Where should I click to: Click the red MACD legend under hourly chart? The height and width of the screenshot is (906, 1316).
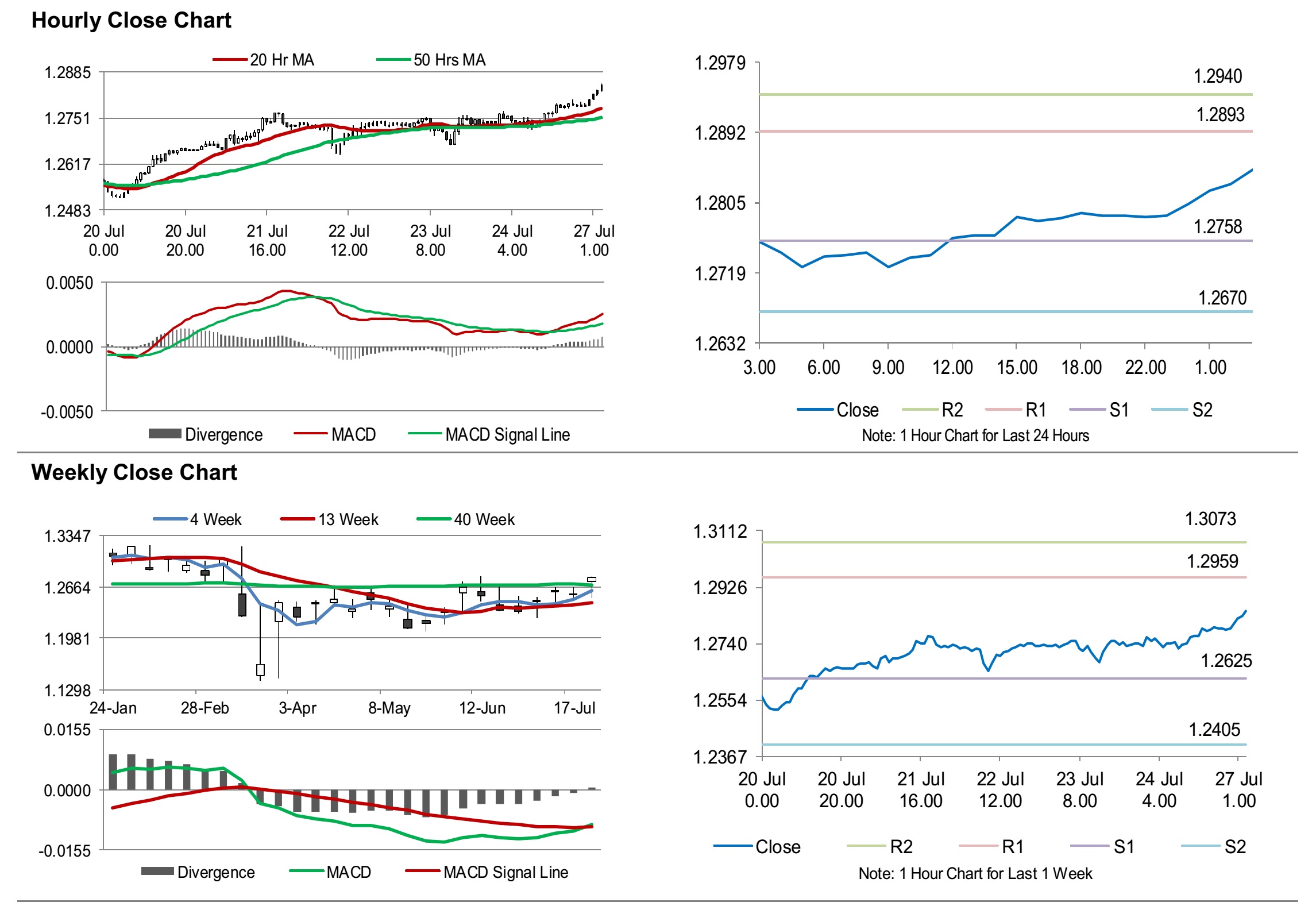pyautogui.click(x=353, y=434)
